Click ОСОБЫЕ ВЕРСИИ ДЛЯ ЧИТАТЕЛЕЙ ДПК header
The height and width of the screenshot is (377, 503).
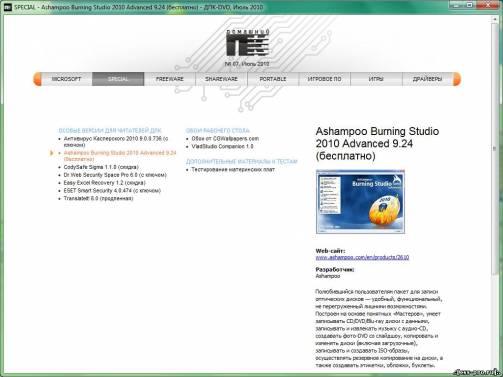pos(110,130)
